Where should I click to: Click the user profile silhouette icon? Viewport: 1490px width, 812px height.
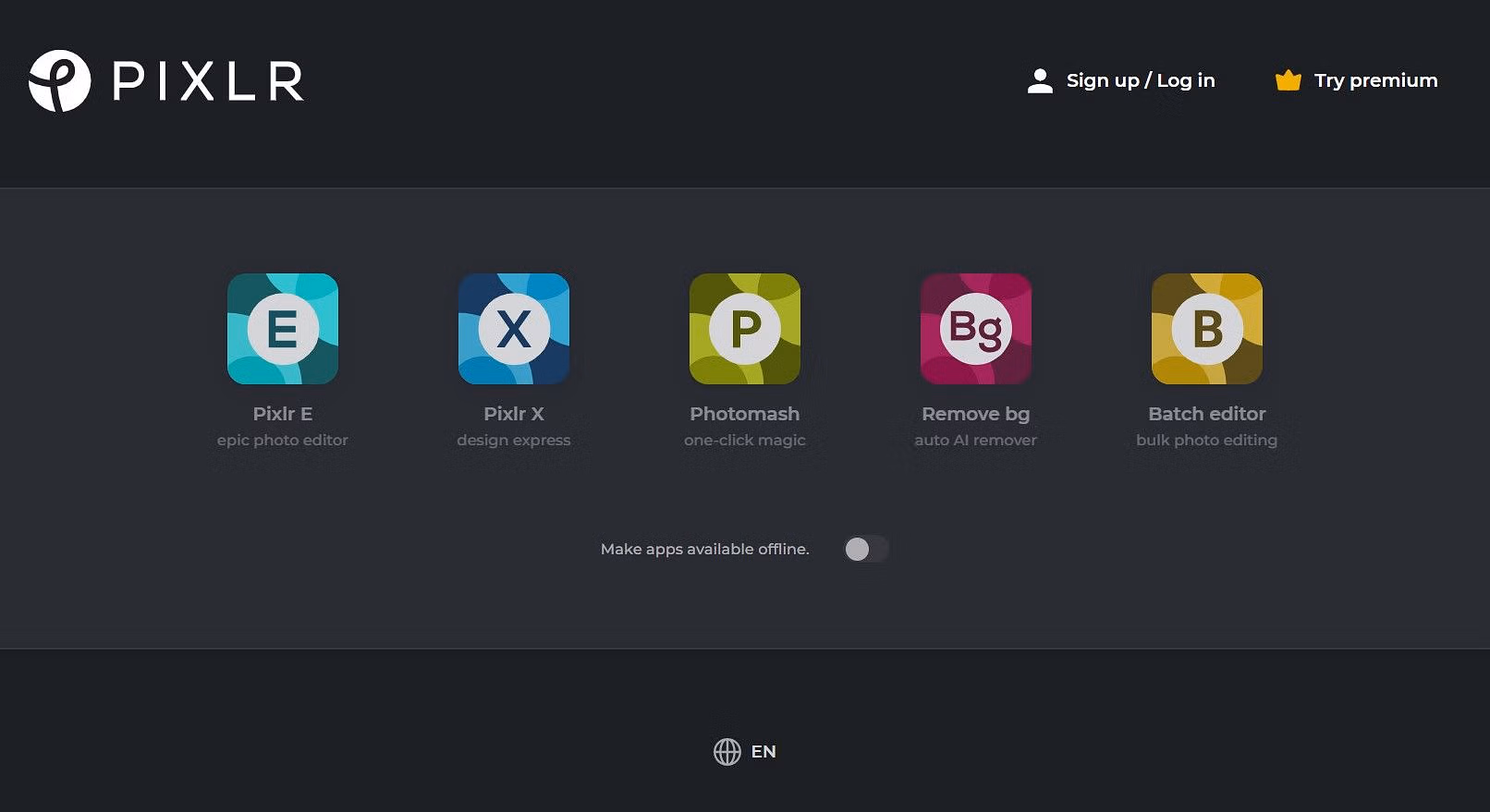pyautogui.click(x=1040, y=81)
